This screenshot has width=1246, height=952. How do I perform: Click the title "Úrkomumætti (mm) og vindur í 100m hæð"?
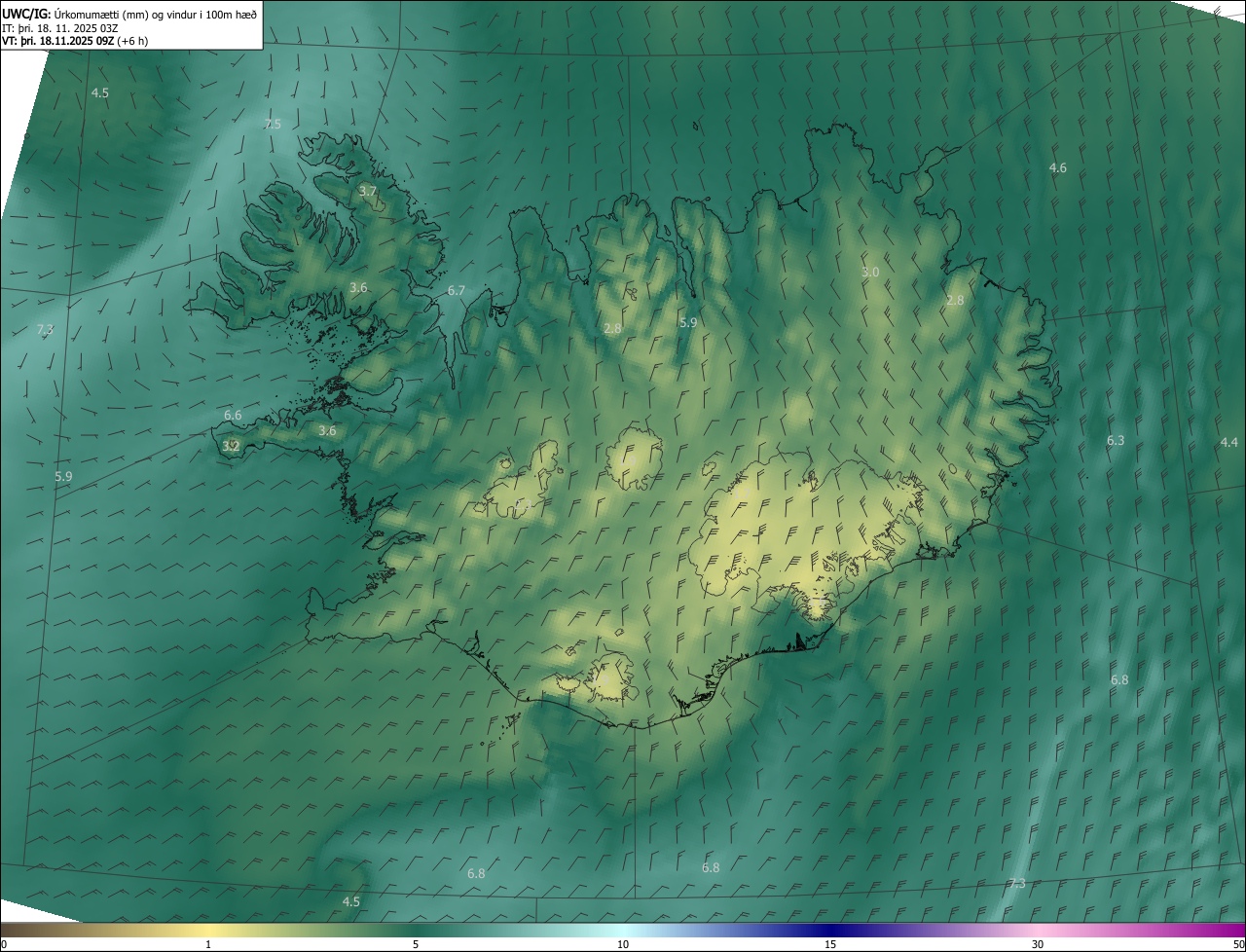(156, 14)
